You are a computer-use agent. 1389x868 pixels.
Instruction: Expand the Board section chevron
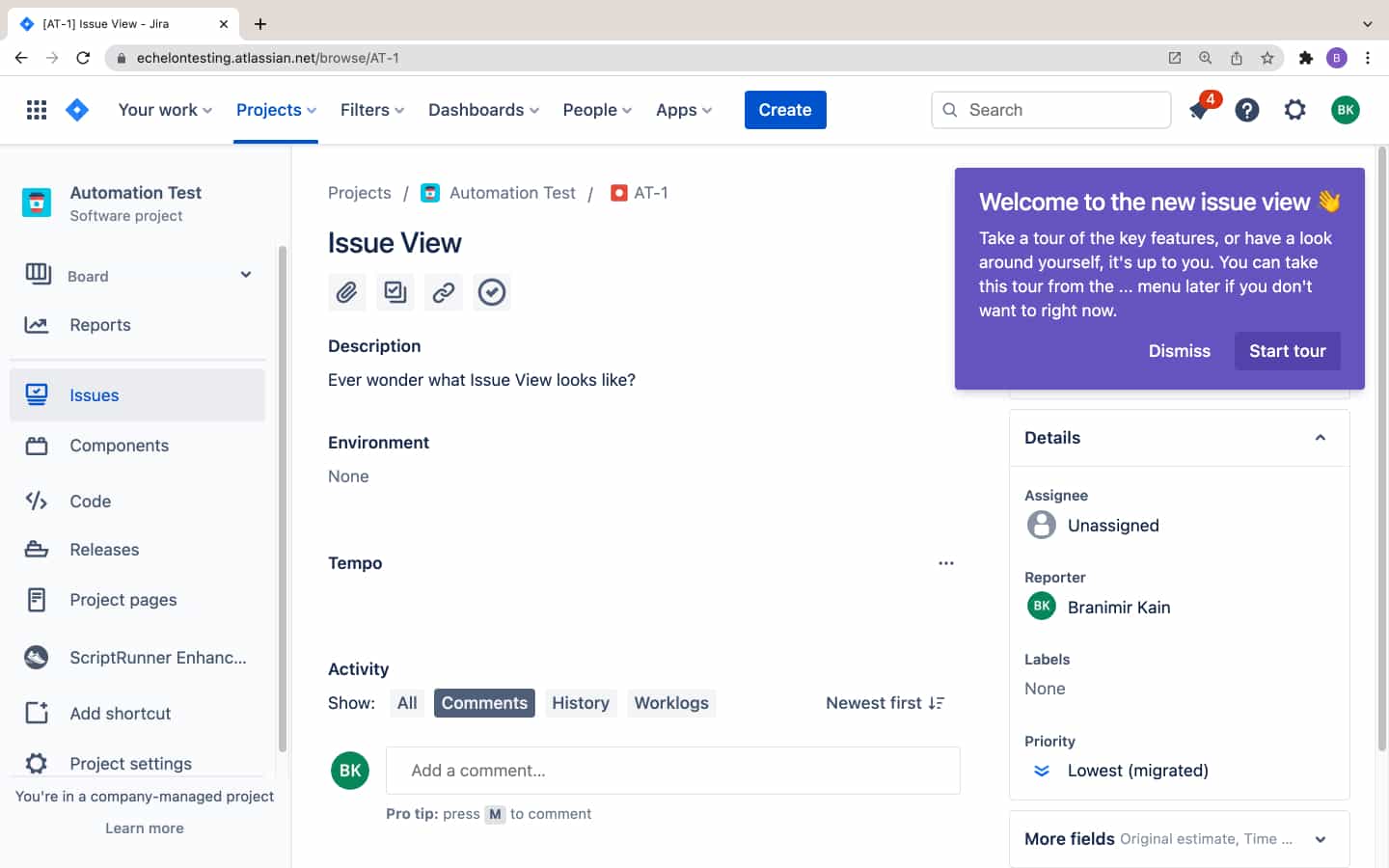coord(246,275)
